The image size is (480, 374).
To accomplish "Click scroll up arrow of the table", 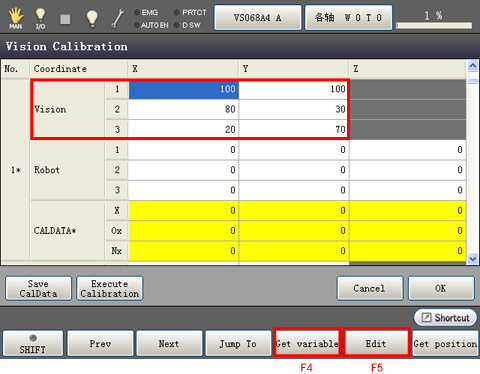I will pyautogui.click(x=472, y=66).
